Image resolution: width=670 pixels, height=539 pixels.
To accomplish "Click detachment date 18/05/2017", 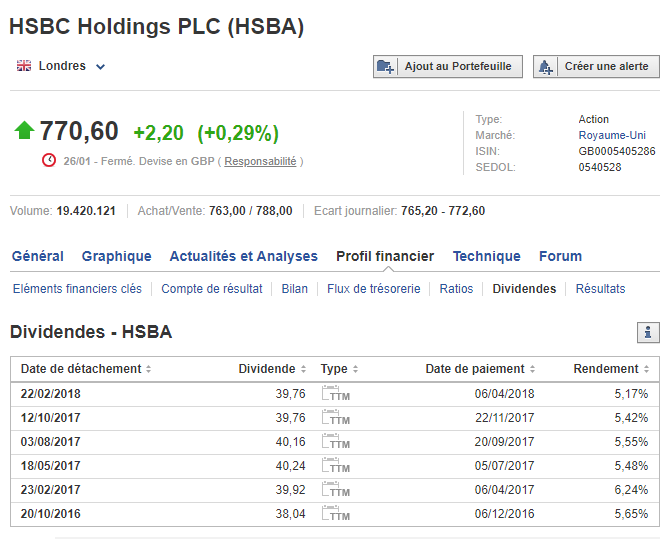I will 50,465.
